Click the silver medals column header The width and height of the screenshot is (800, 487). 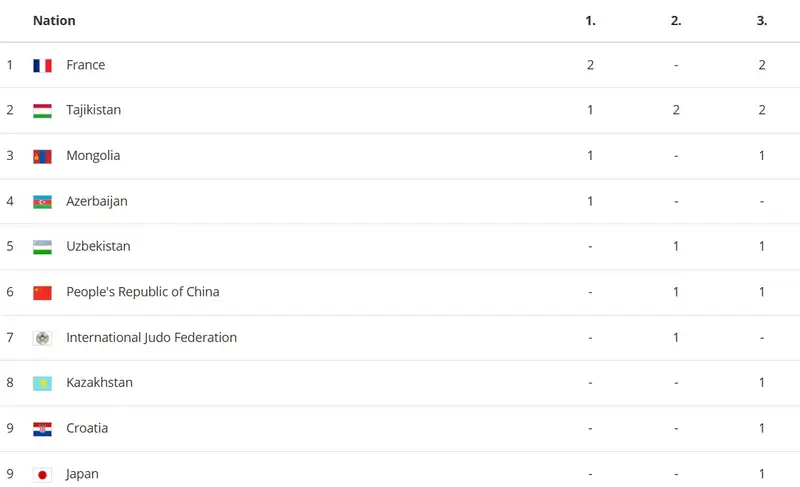click(676, 20)
